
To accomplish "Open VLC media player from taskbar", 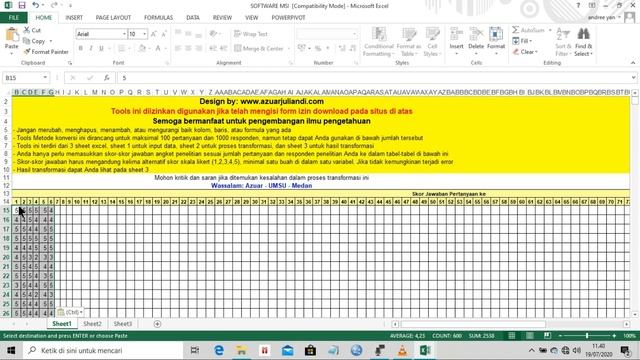I will [402, 350].
